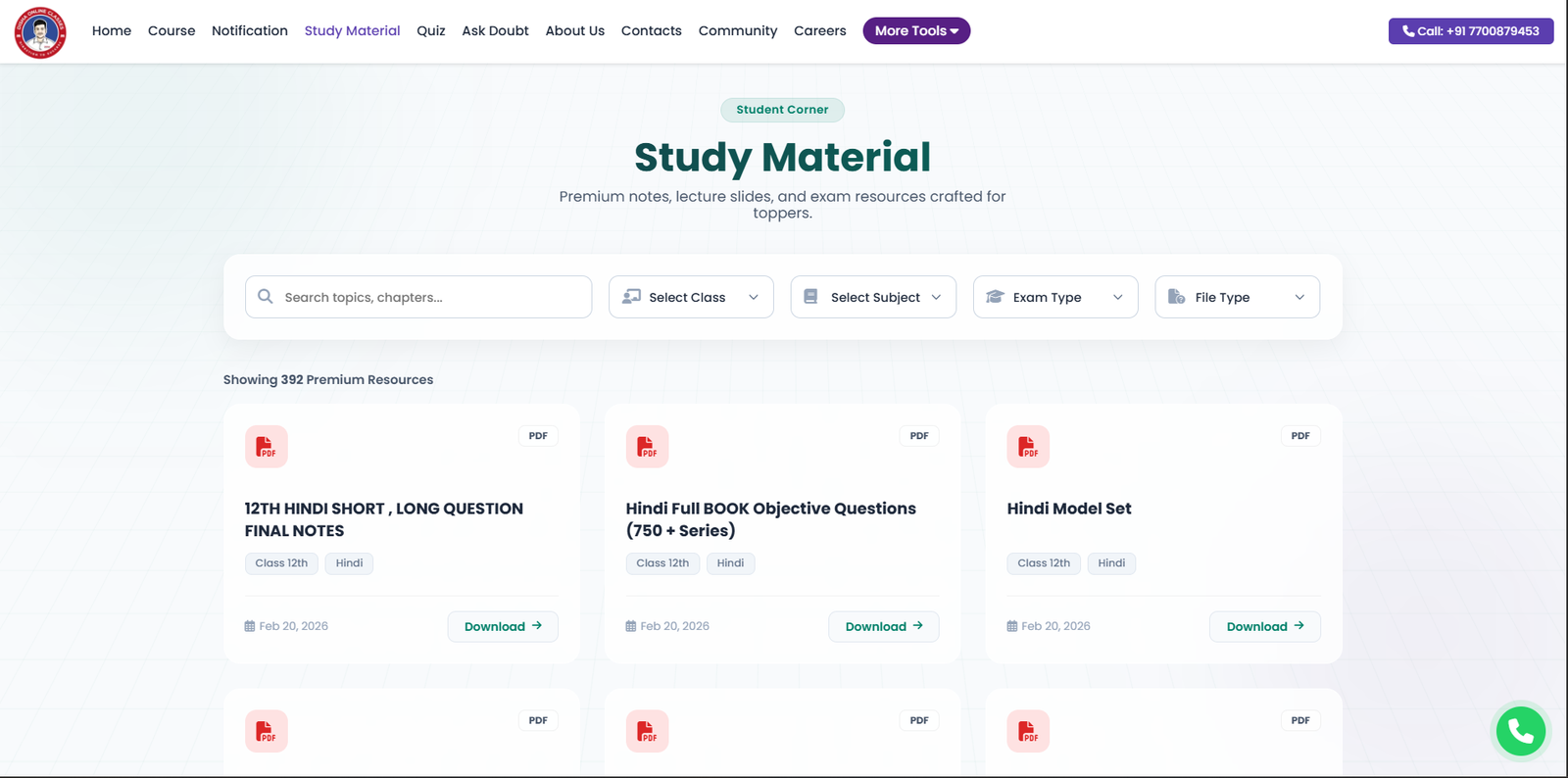
Task: Click the Hindi Model Set title
Action: coord(1069,509)
